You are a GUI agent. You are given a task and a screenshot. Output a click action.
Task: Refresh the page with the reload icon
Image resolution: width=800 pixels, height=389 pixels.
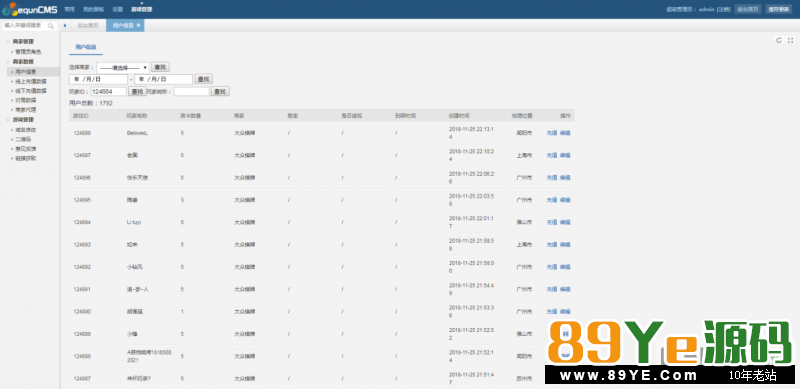tap(779, 40)
